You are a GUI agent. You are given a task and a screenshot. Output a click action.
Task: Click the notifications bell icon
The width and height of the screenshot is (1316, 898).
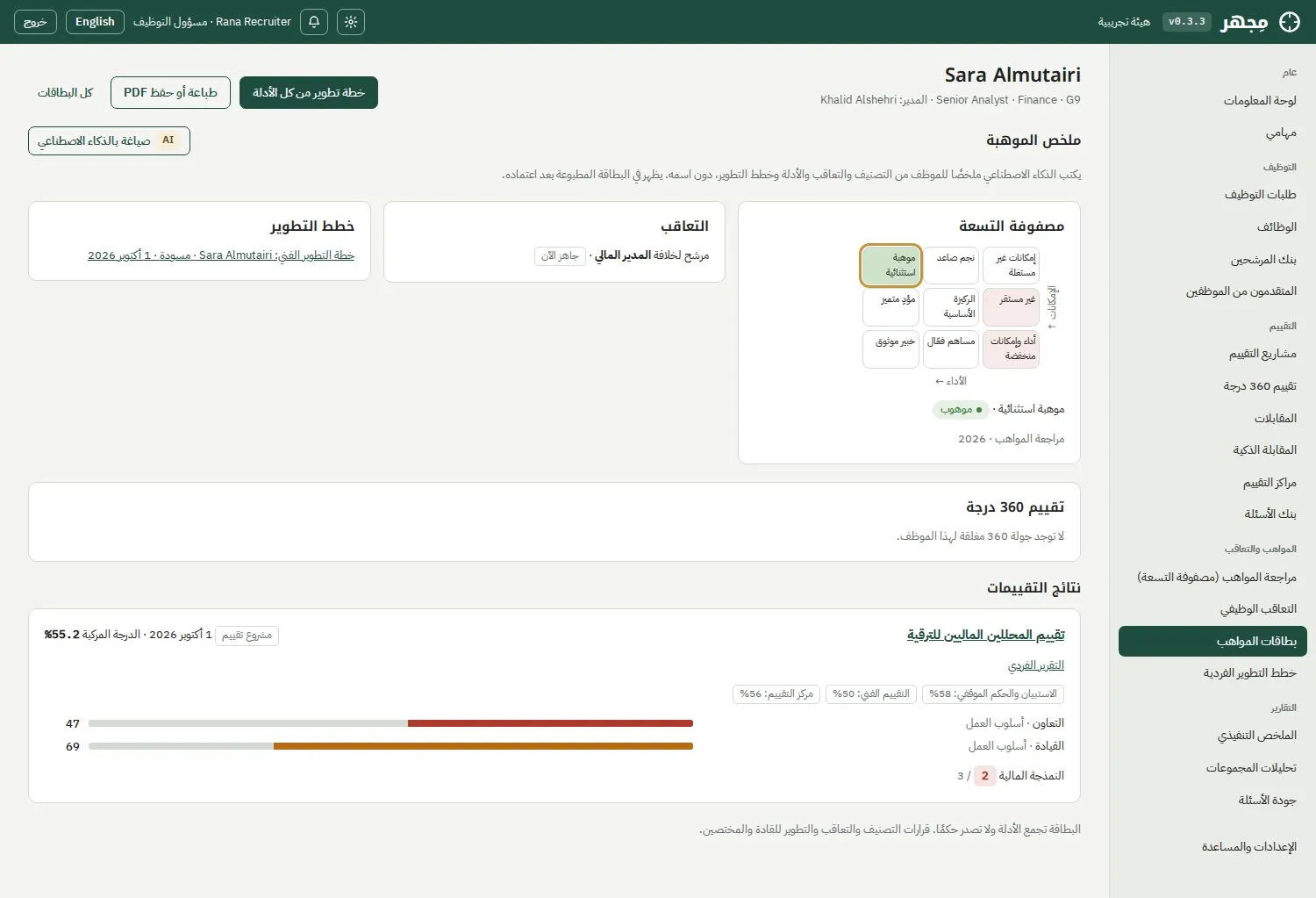click(x=314, y=22)
